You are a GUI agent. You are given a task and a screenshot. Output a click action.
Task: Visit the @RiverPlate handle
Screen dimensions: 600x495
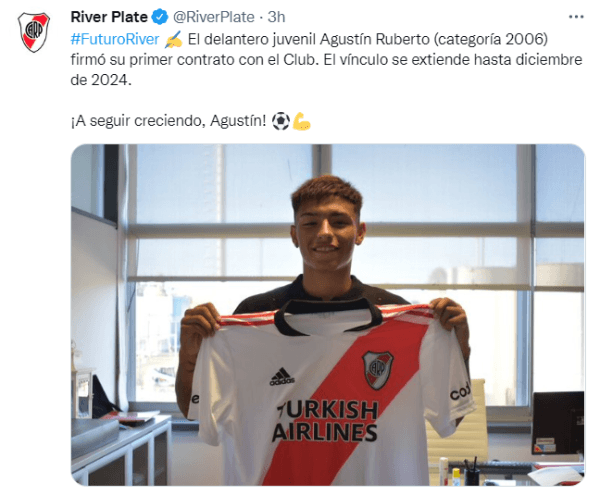[214, 17]
